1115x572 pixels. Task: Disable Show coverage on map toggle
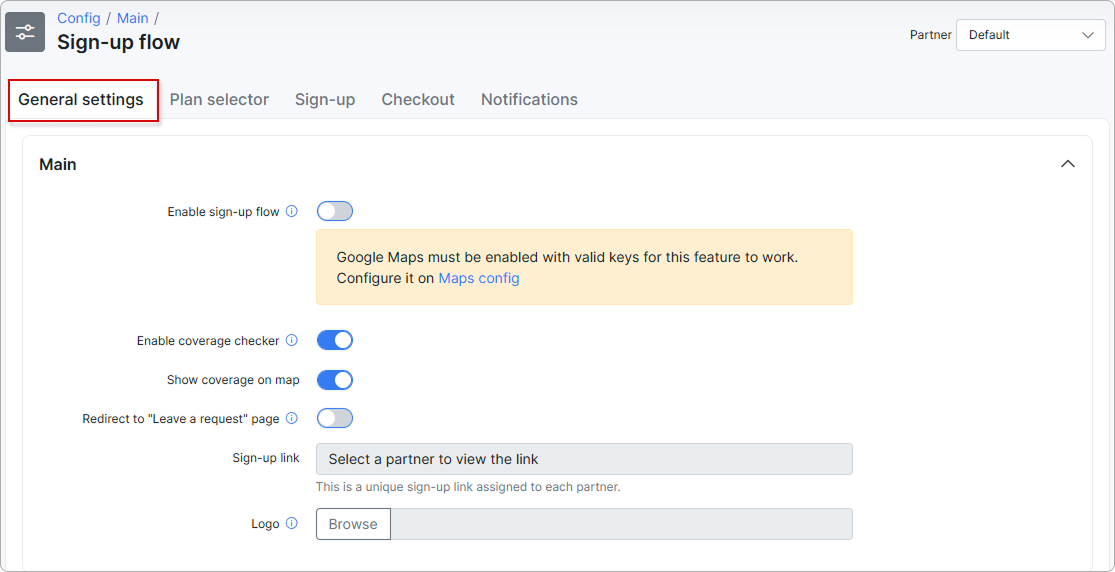coord(335,380)
